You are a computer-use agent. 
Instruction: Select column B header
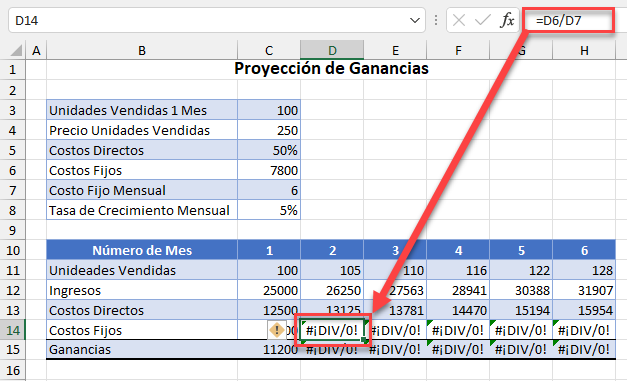pyautogui.click(x=142, y=50)
